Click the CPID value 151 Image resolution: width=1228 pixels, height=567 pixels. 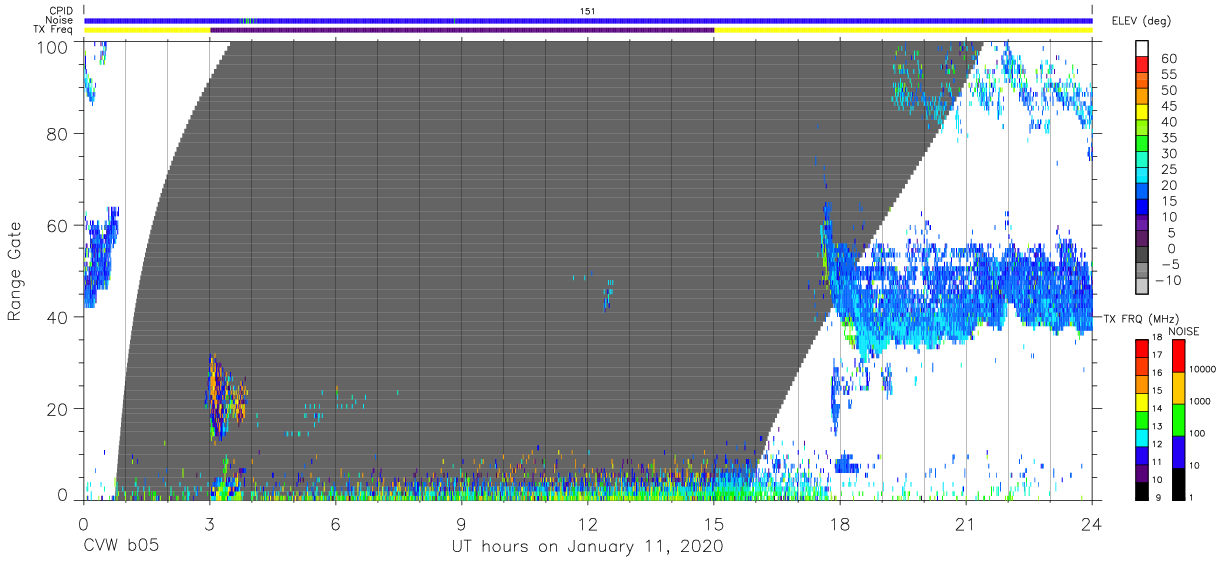(588, 10)
